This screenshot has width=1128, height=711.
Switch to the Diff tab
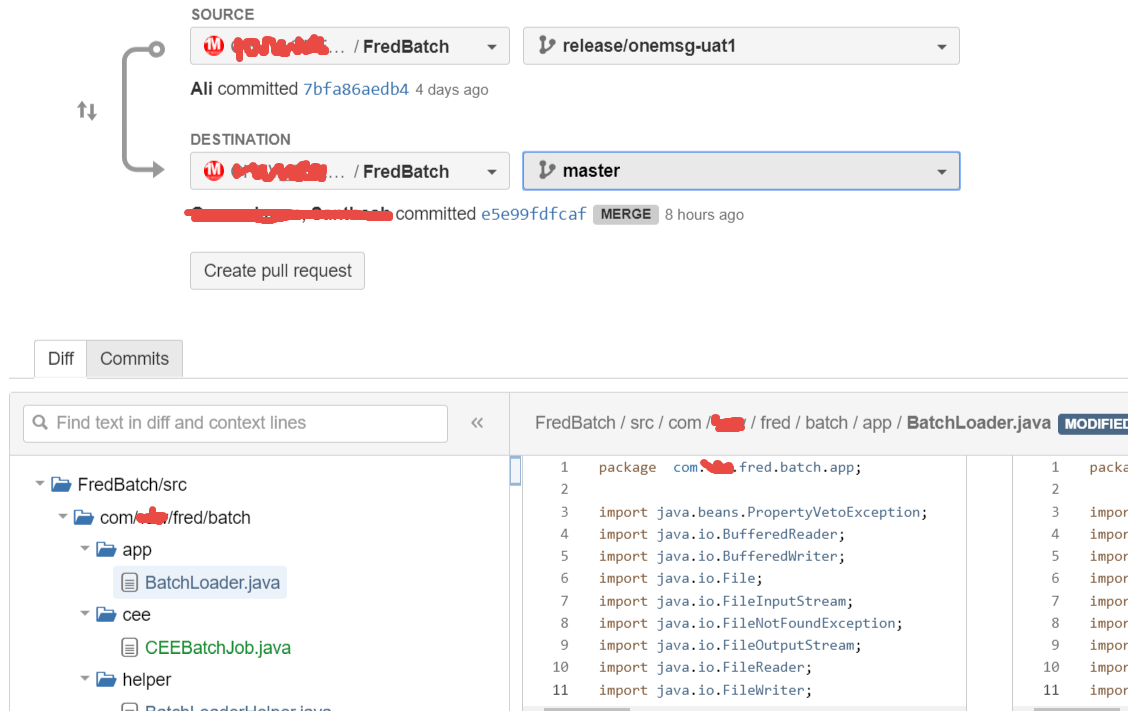pyautogui.click(x=60, y=358)
